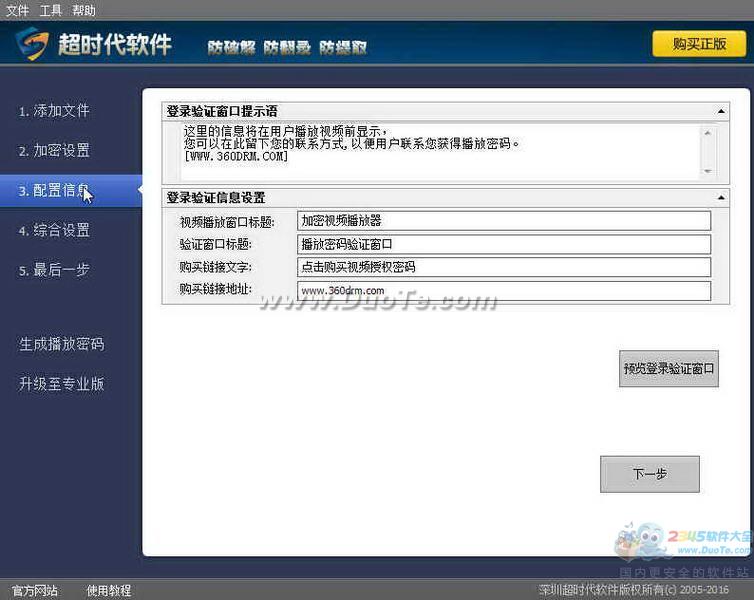Open 生成播放密码 in sidebar
Screen dimensions: 754x600
click(x=62, y=344)
